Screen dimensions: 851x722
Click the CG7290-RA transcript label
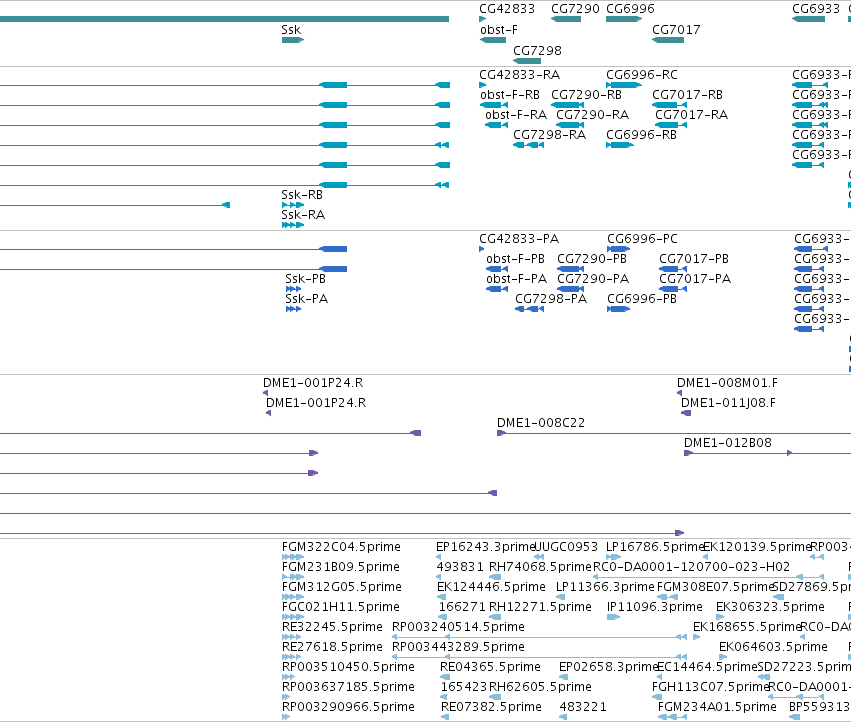(x=593, y=115)
